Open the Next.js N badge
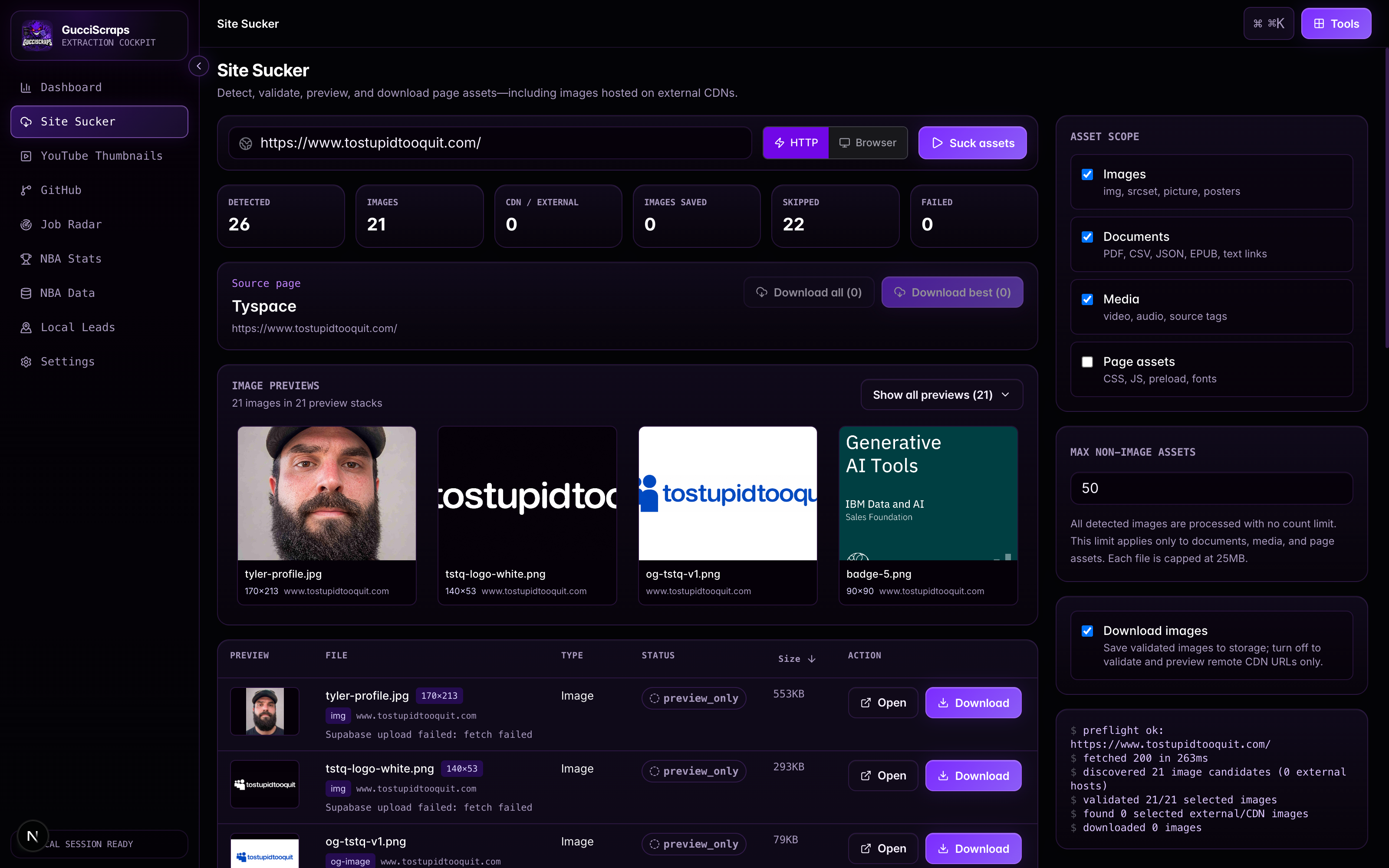This screenshot has width=1389, height=868. coord(33,836)
